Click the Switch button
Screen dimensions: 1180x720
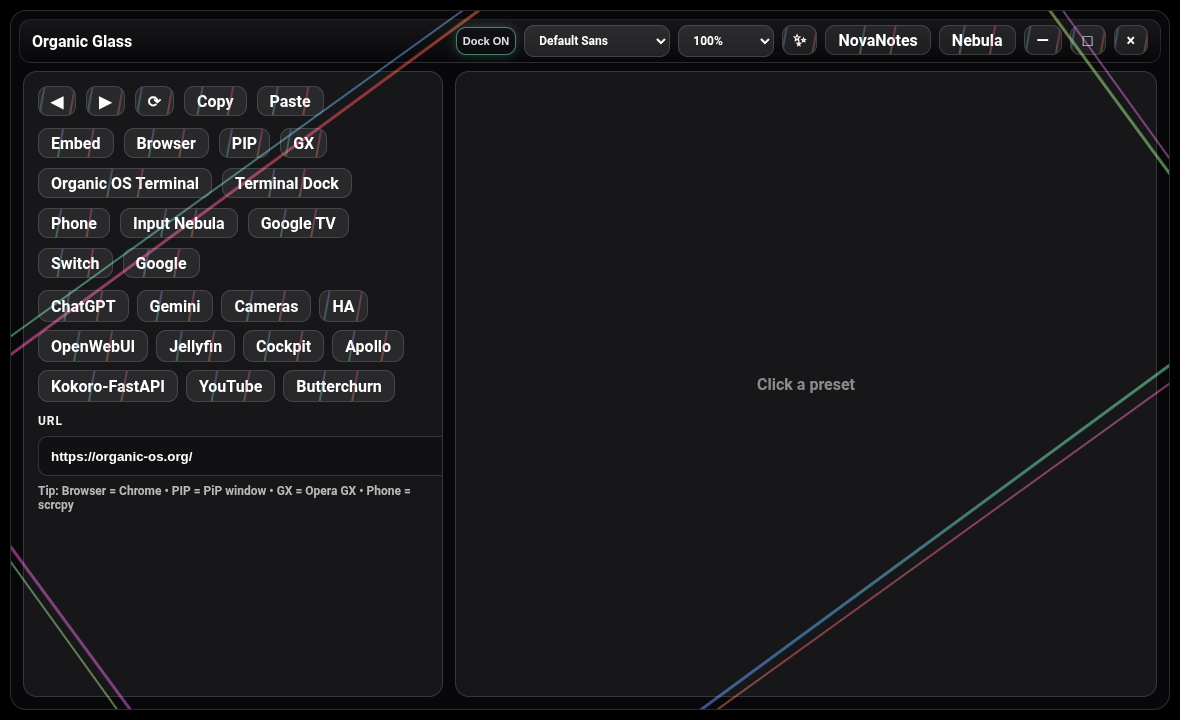point(75,263)
